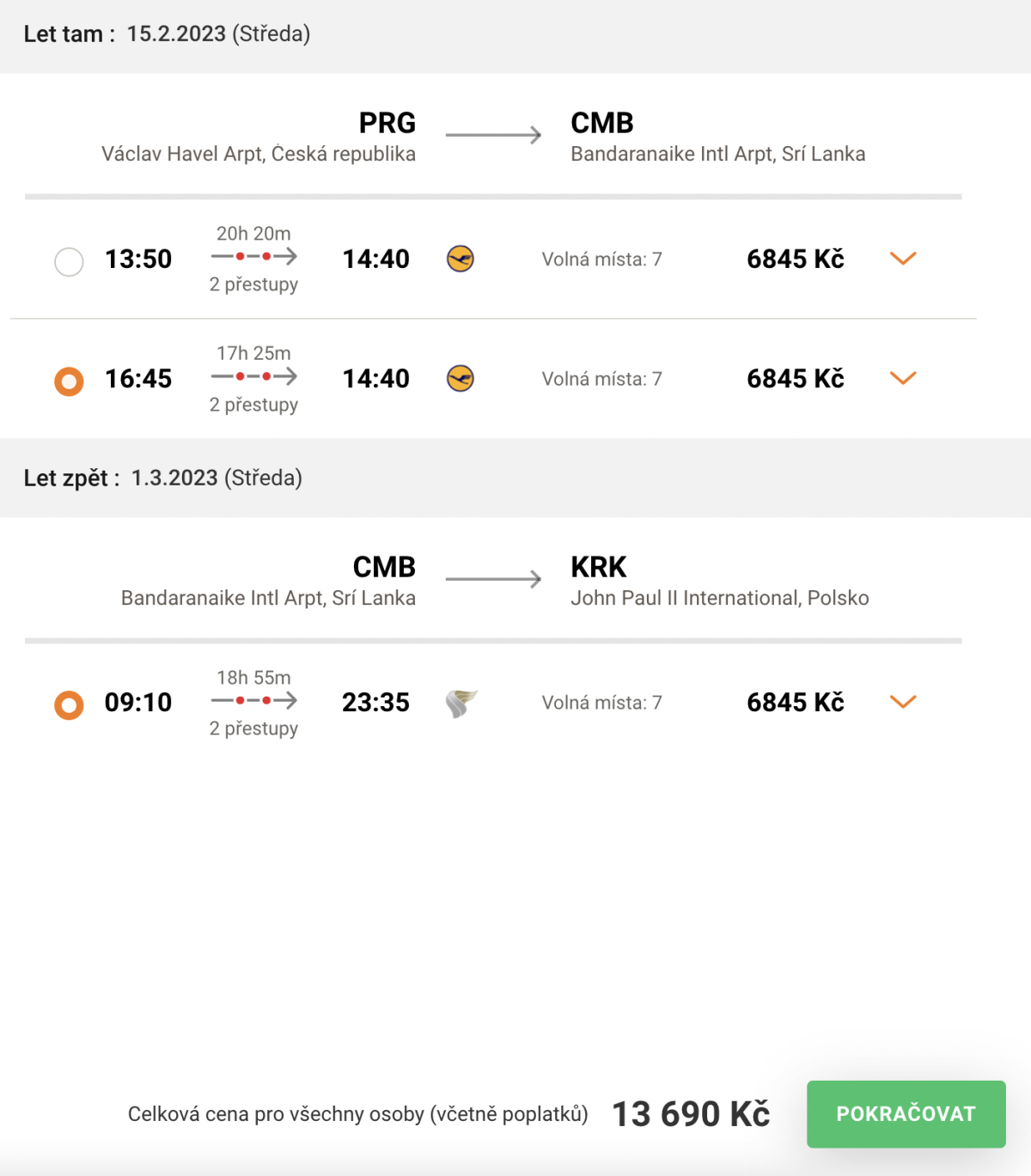1031x1176 pixels.
Task: Click the stops arrow under 20h 20m
Action: pyautogui.click(x=254, y=256)
